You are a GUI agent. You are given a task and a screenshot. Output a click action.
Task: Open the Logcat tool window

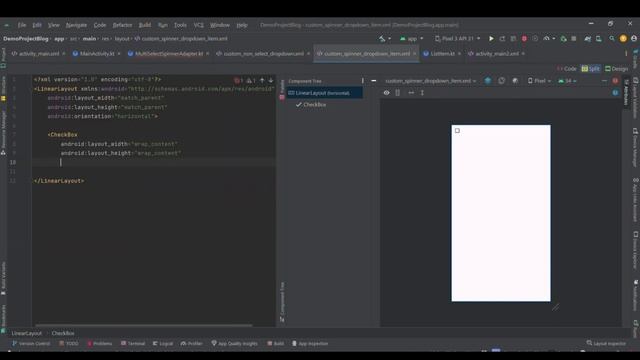163,344
